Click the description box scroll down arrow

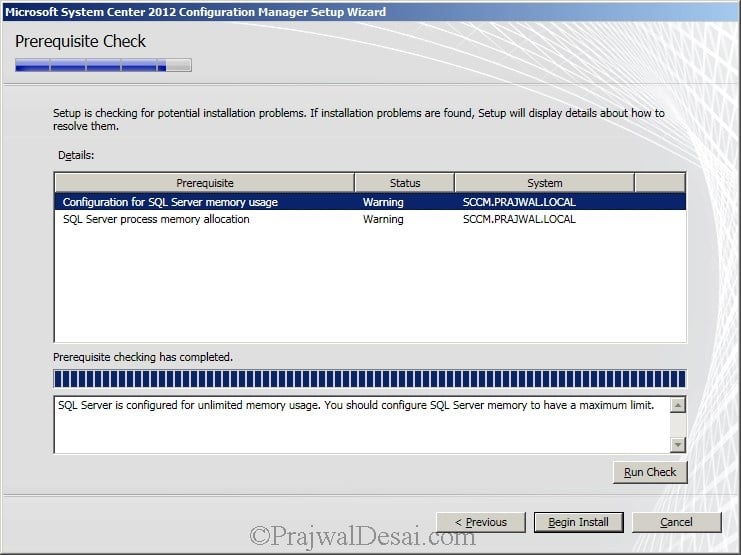[678, 444]
